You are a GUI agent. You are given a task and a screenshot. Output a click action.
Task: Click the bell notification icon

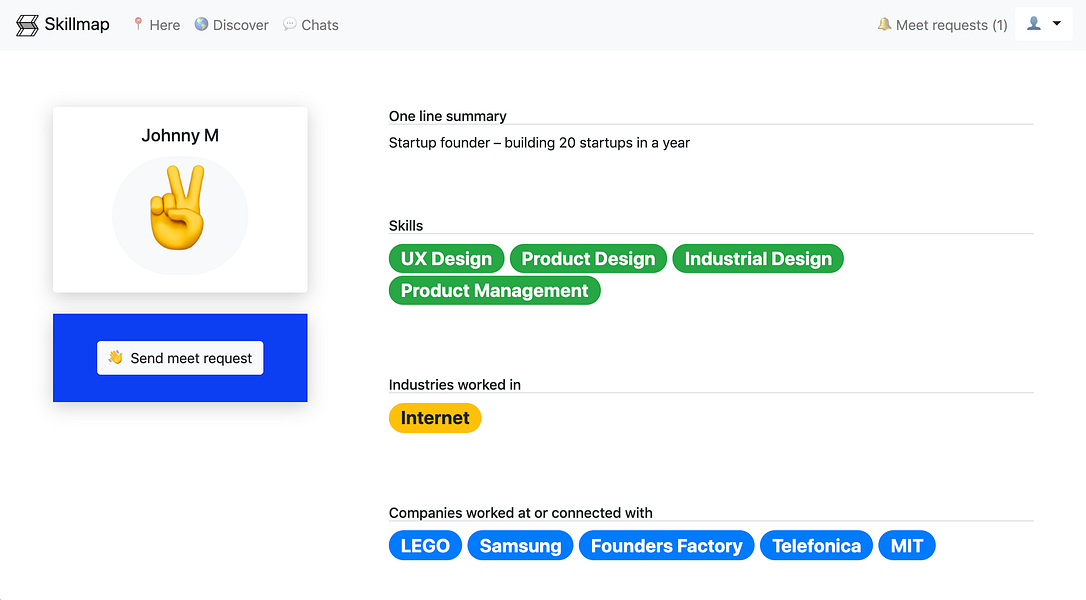pyautogui.click(x=884, y=24)
